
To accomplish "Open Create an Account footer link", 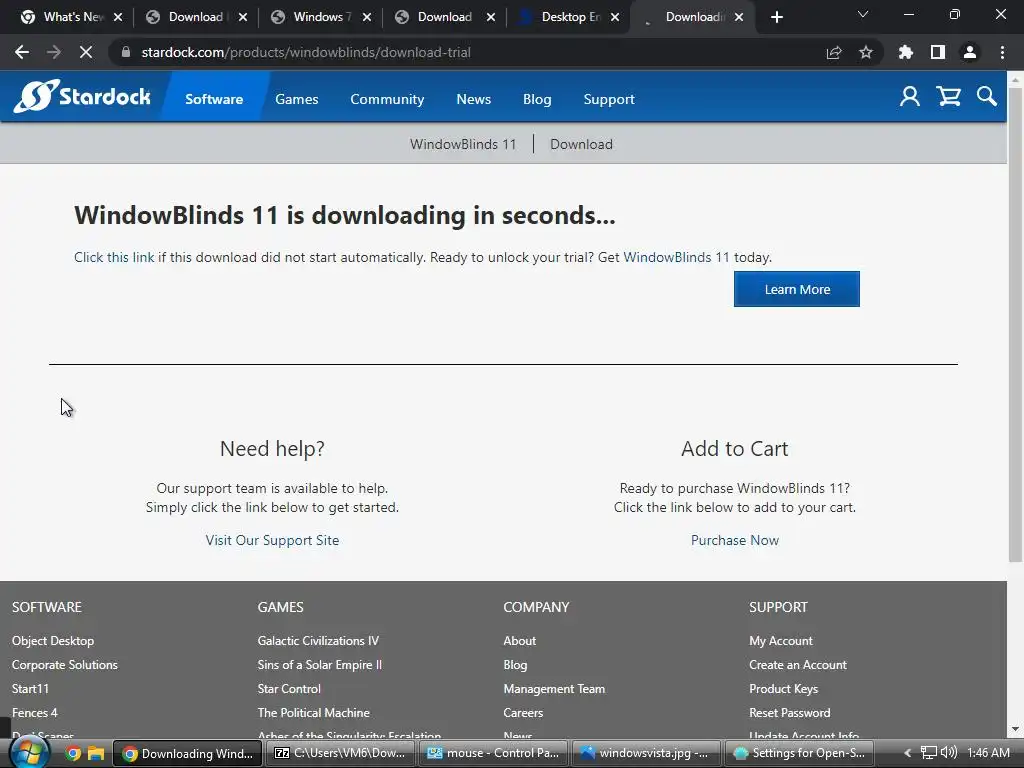I will point(797,665).
